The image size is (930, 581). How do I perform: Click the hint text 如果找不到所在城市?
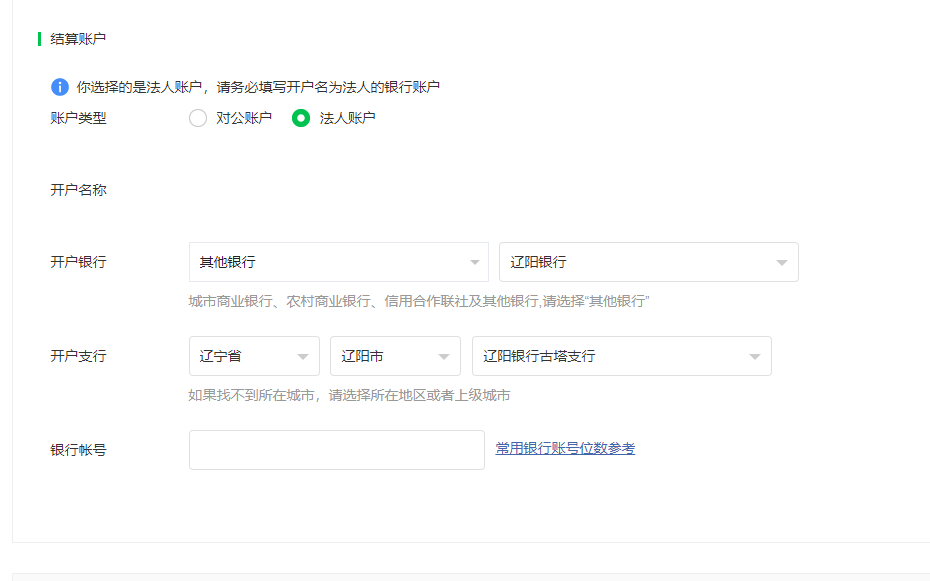[349, 395]
